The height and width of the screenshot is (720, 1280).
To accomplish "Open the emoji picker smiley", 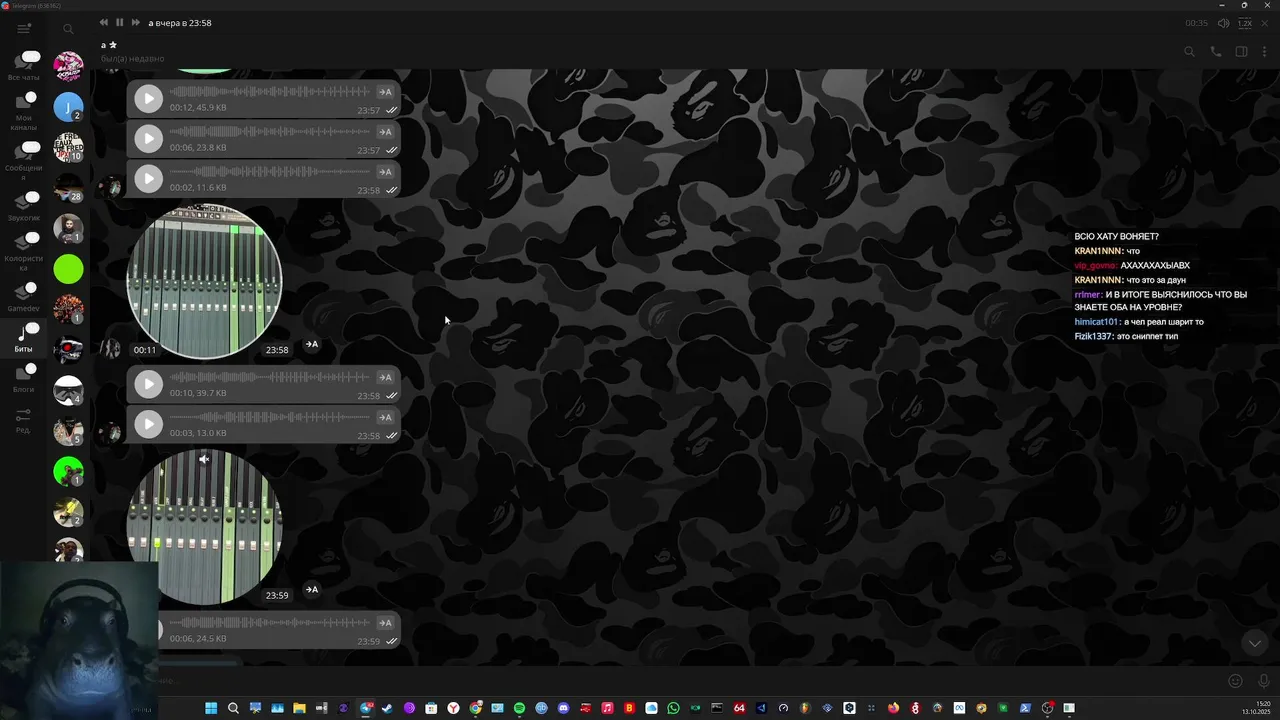I will [x=1235, y=681].
